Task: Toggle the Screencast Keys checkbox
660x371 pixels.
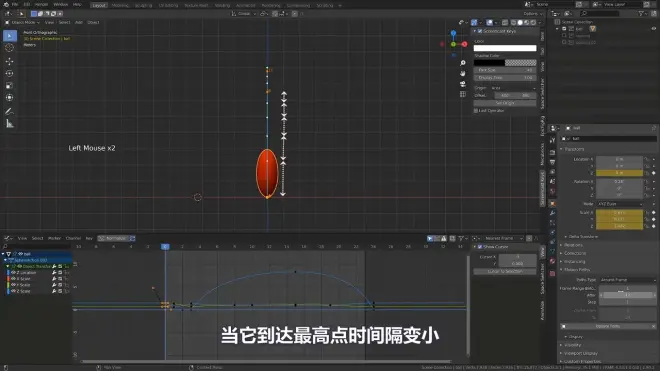Action: pyautogui.click(x=480, y=31)
